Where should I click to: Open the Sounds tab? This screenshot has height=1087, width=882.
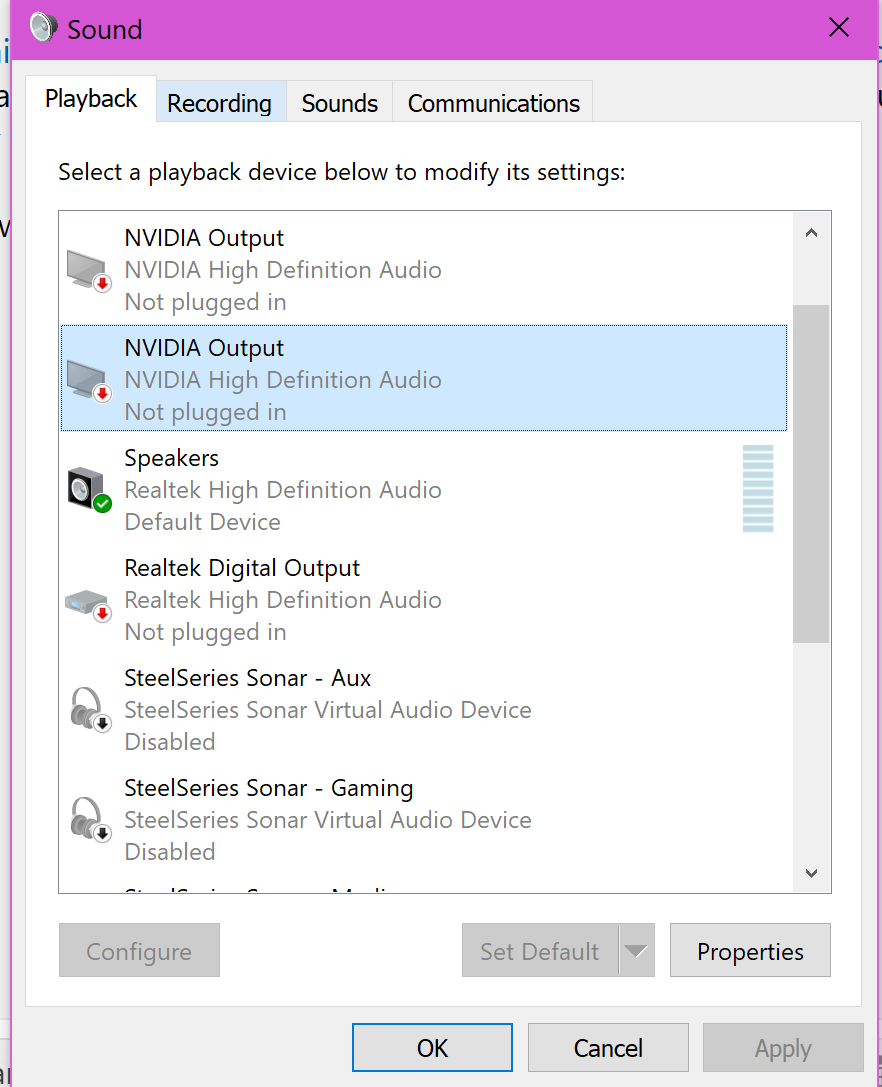[x=340, y=103]
